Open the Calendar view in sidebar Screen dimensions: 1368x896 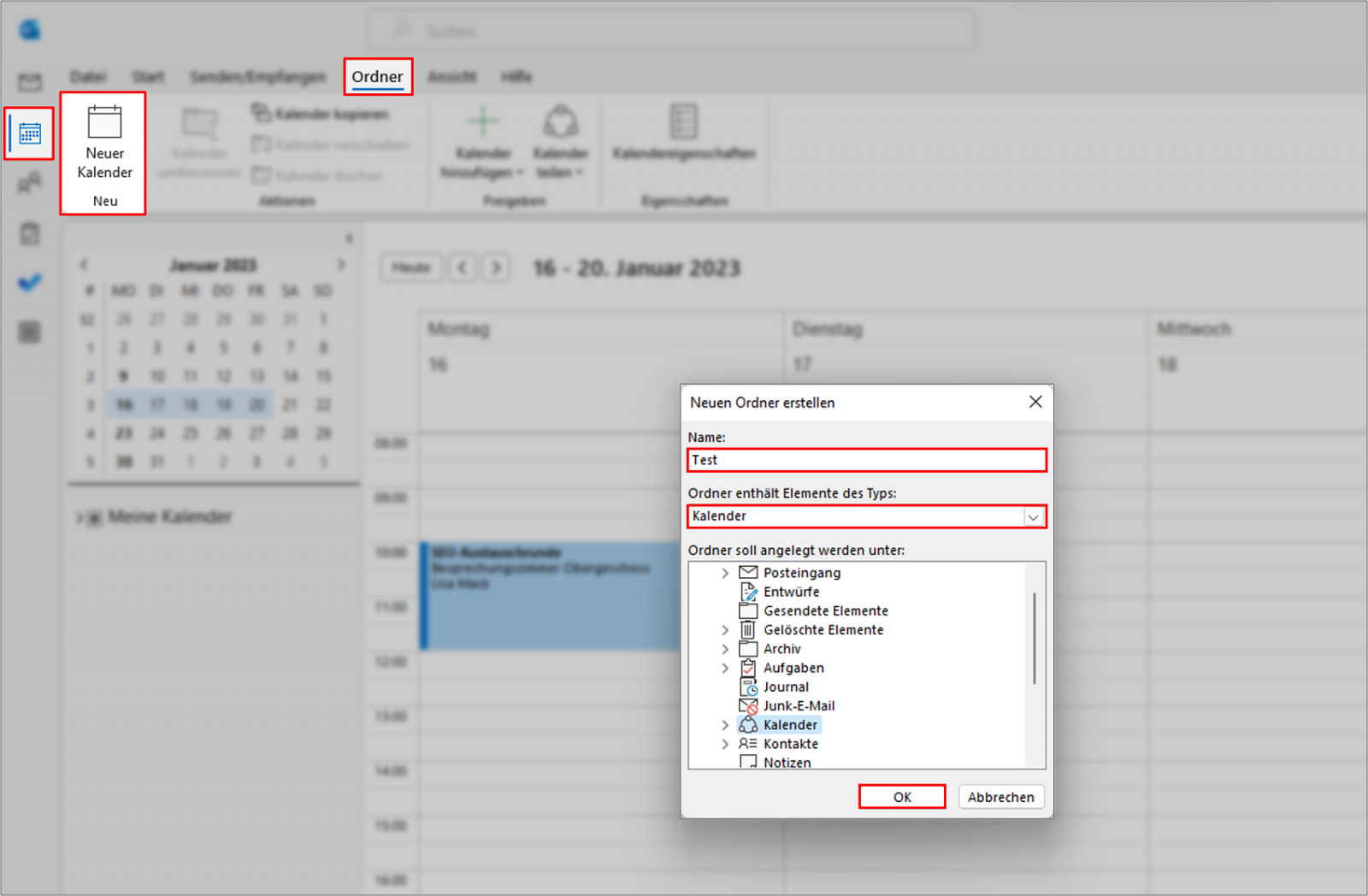coord(30,134)
